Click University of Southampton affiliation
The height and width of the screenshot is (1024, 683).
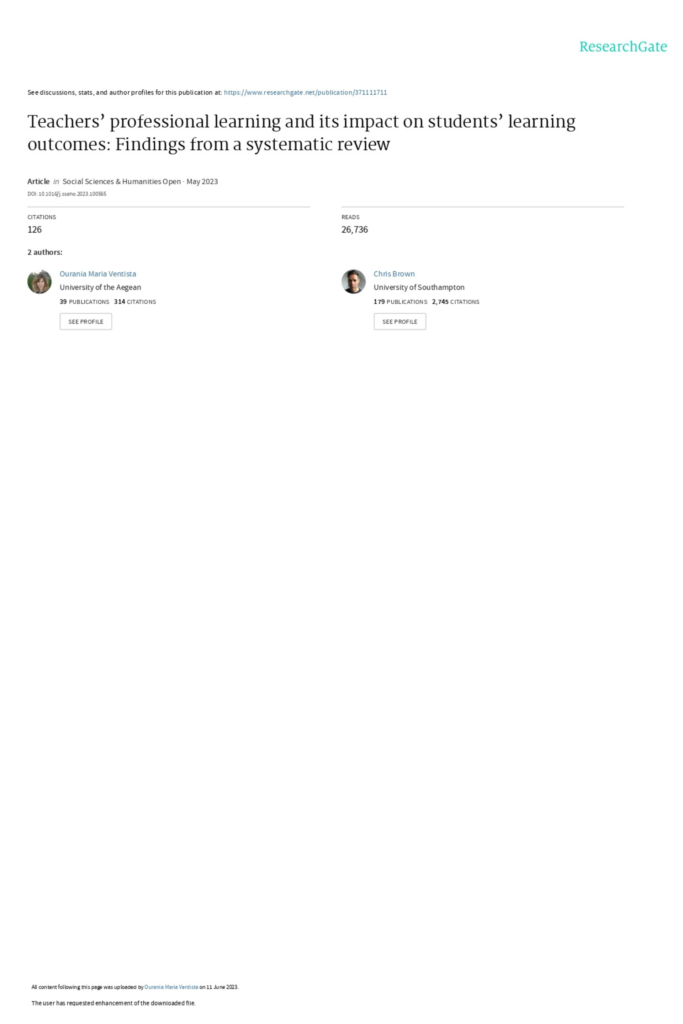[x=419, y=287]
